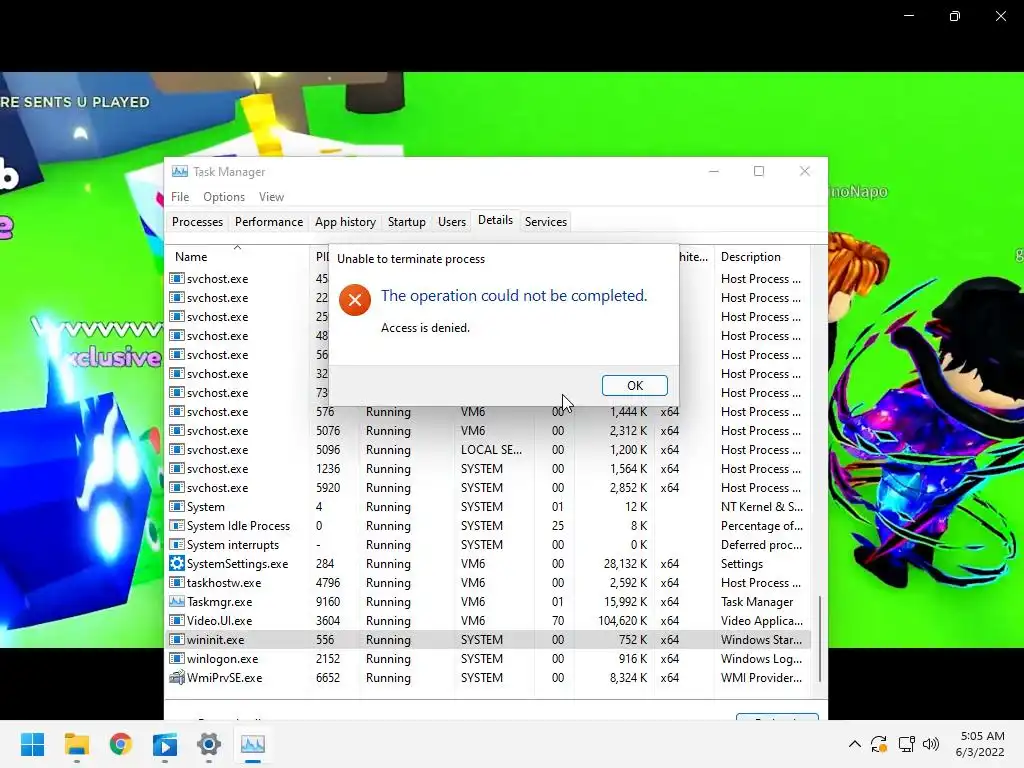Viewport: 1024px width, 768px height.
Task: Select the System Idle Process name
Action: 238,526
